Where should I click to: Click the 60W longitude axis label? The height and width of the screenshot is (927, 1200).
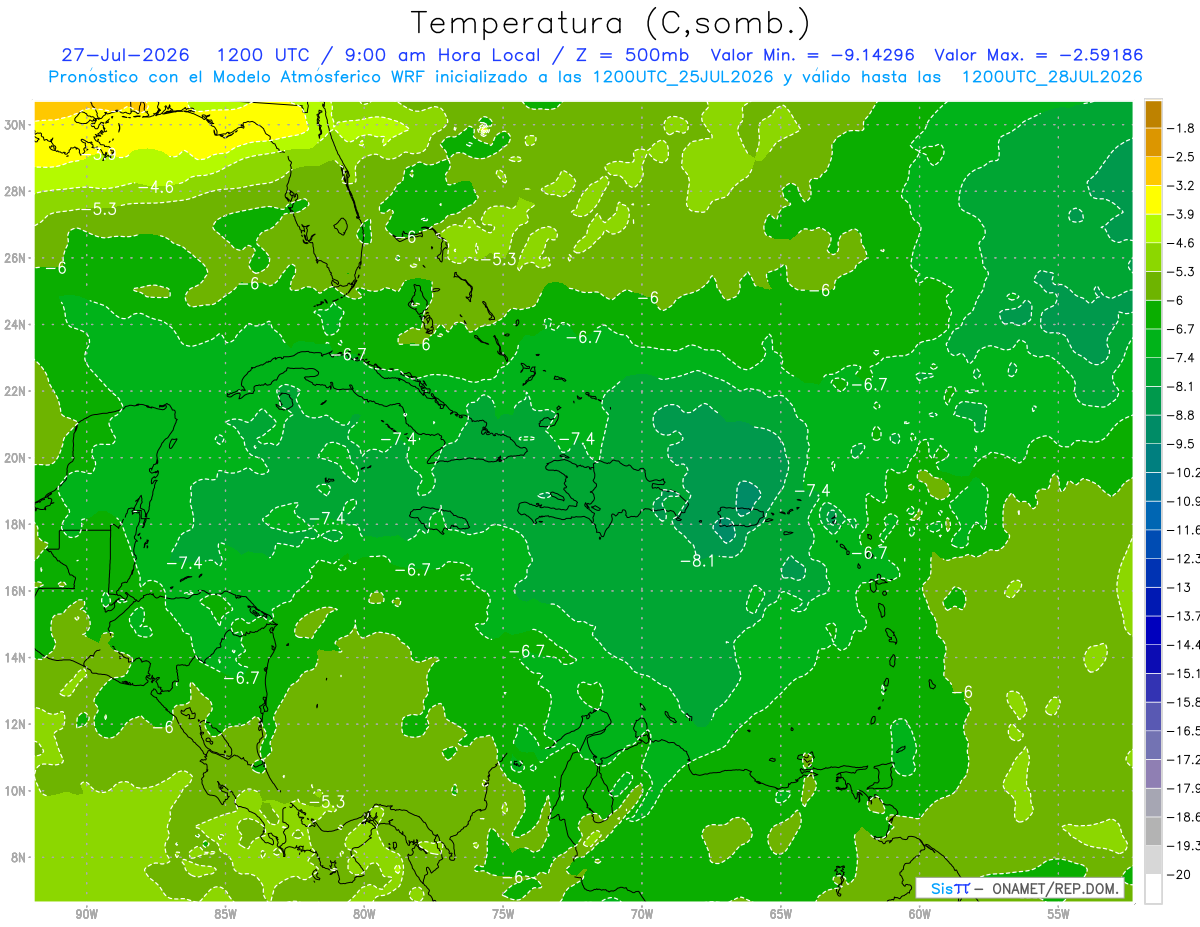tap(920, 914)
